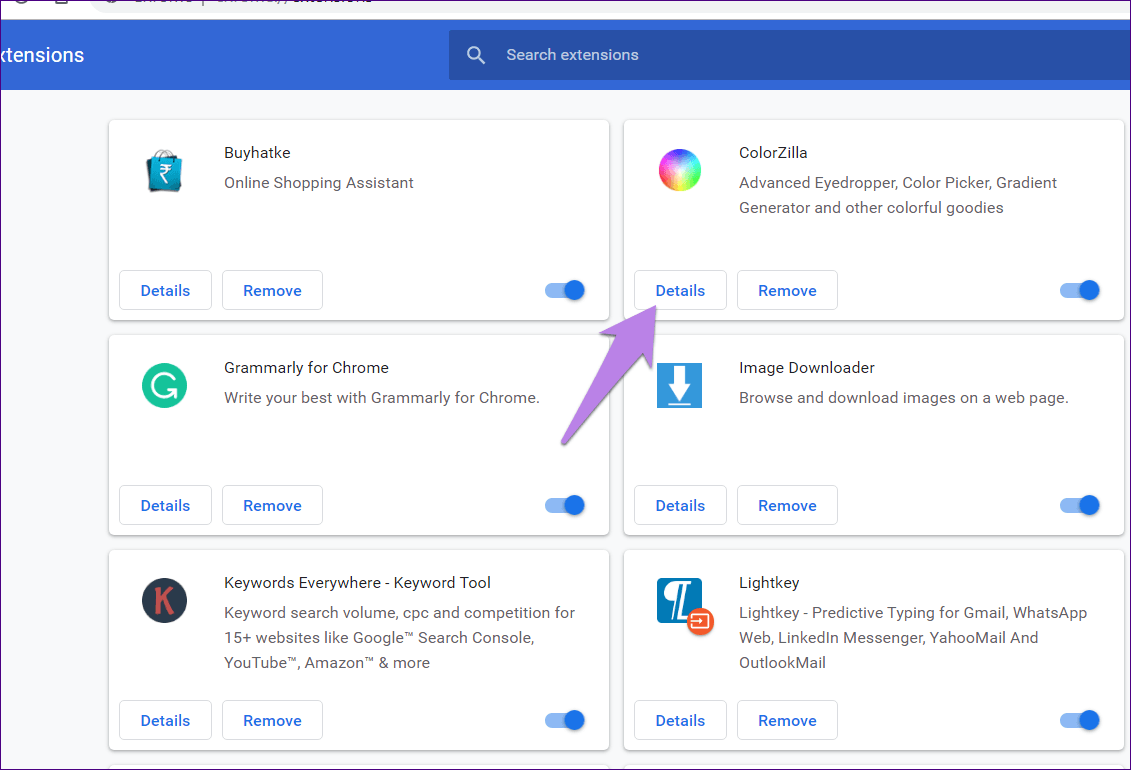Viewport: 1131px width, 770px height.
Task: View Details for Grammarly for Chrome
Action: (x=165, y=505)
